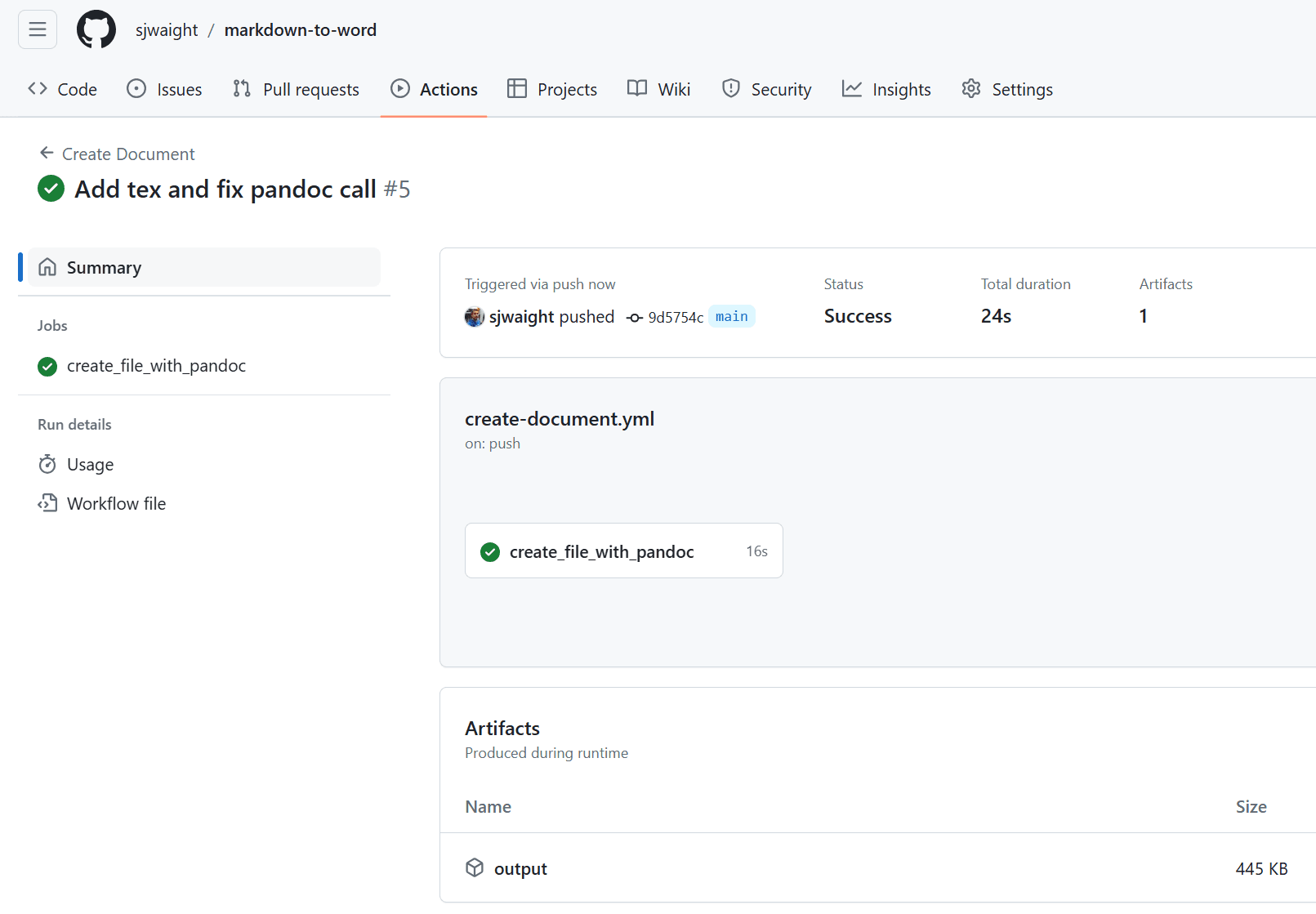Click the green check beside Add tex and fix pandoc call
This screenshot has height=914, width=1316.
pos(50,189)
